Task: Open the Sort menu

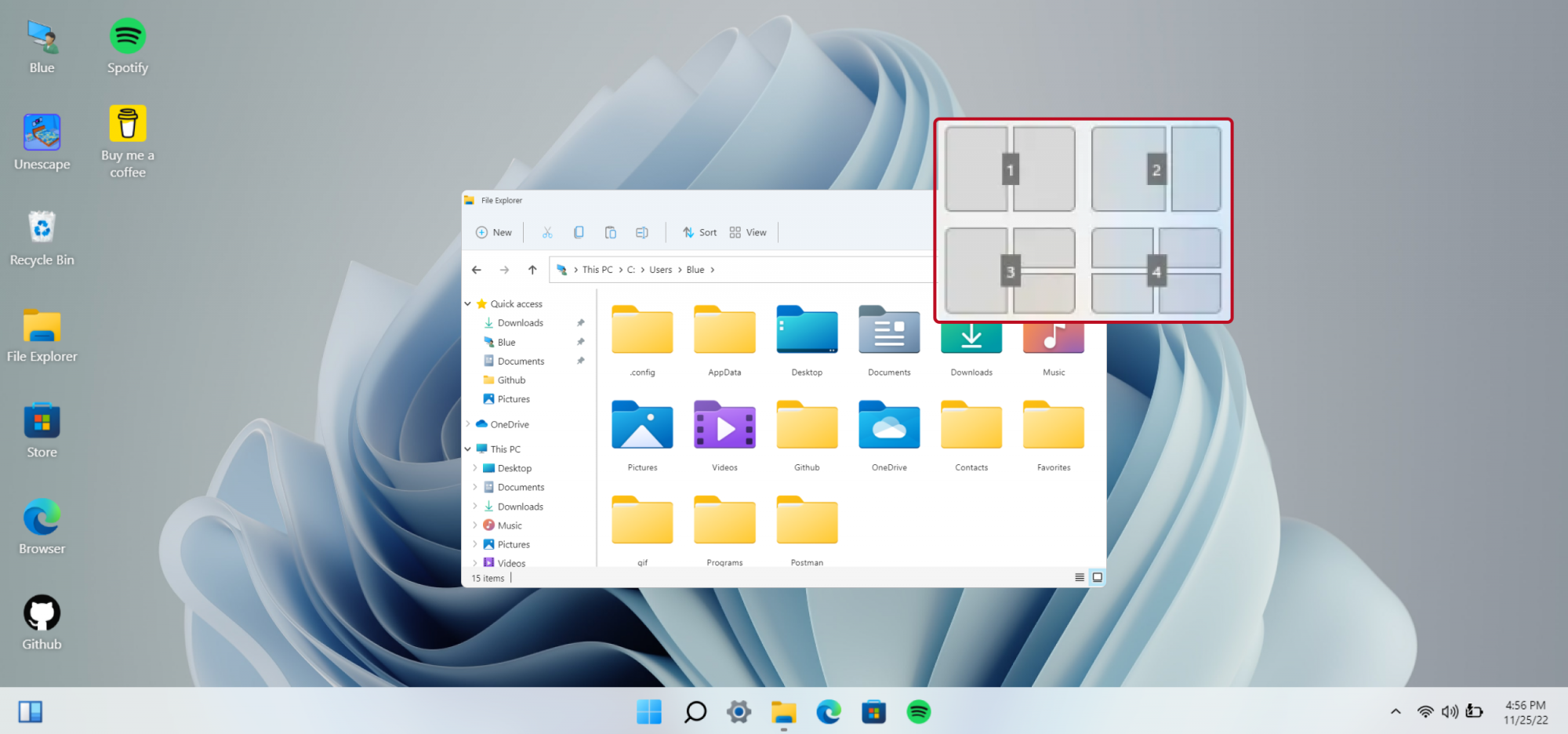Action: coord(699,232)
